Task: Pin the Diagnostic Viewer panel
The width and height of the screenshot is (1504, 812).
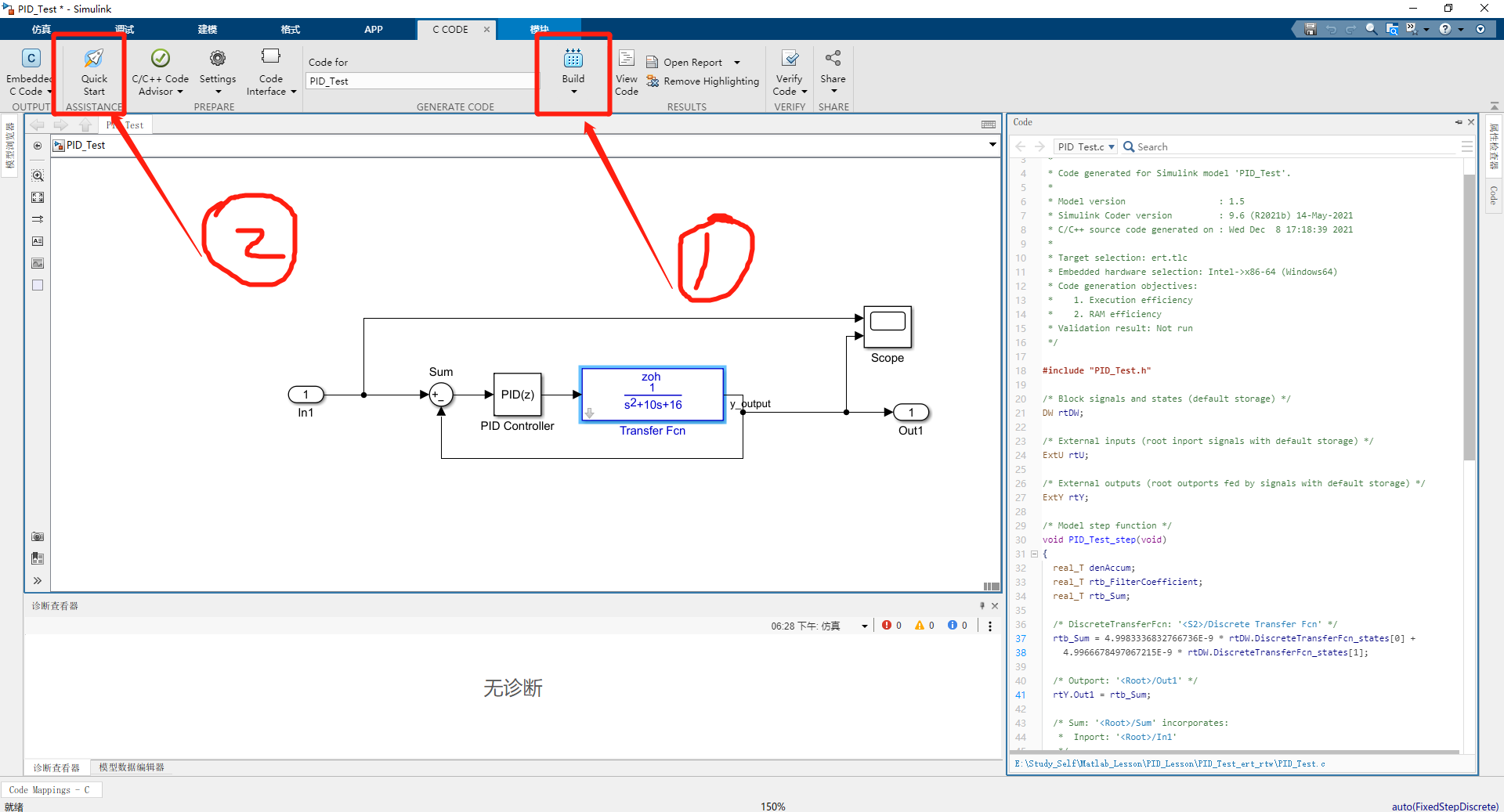Action: 981,605
